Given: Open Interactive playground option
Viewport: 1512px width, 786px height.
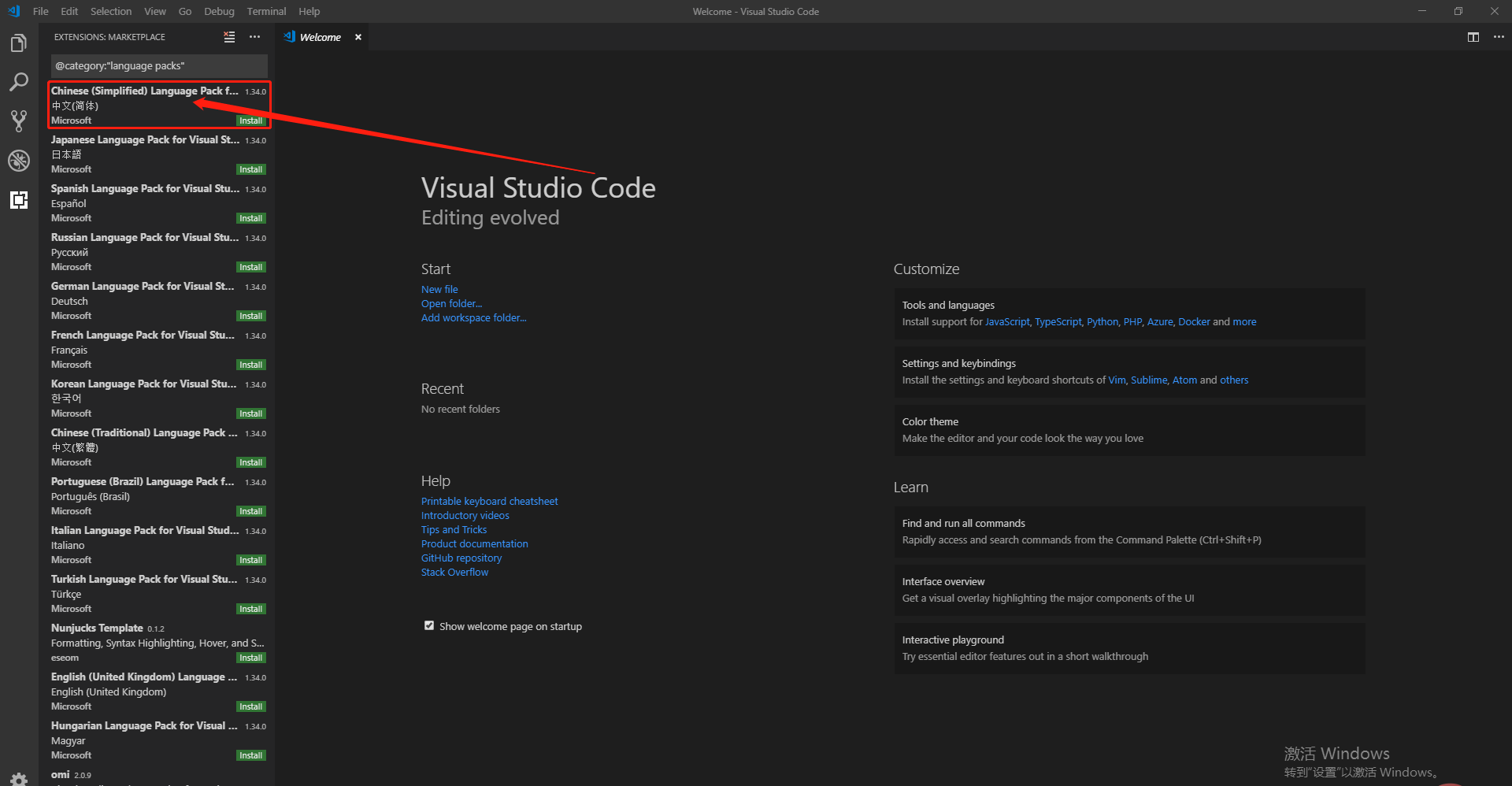Looking at the screenshot, I should pos(1129,648).
